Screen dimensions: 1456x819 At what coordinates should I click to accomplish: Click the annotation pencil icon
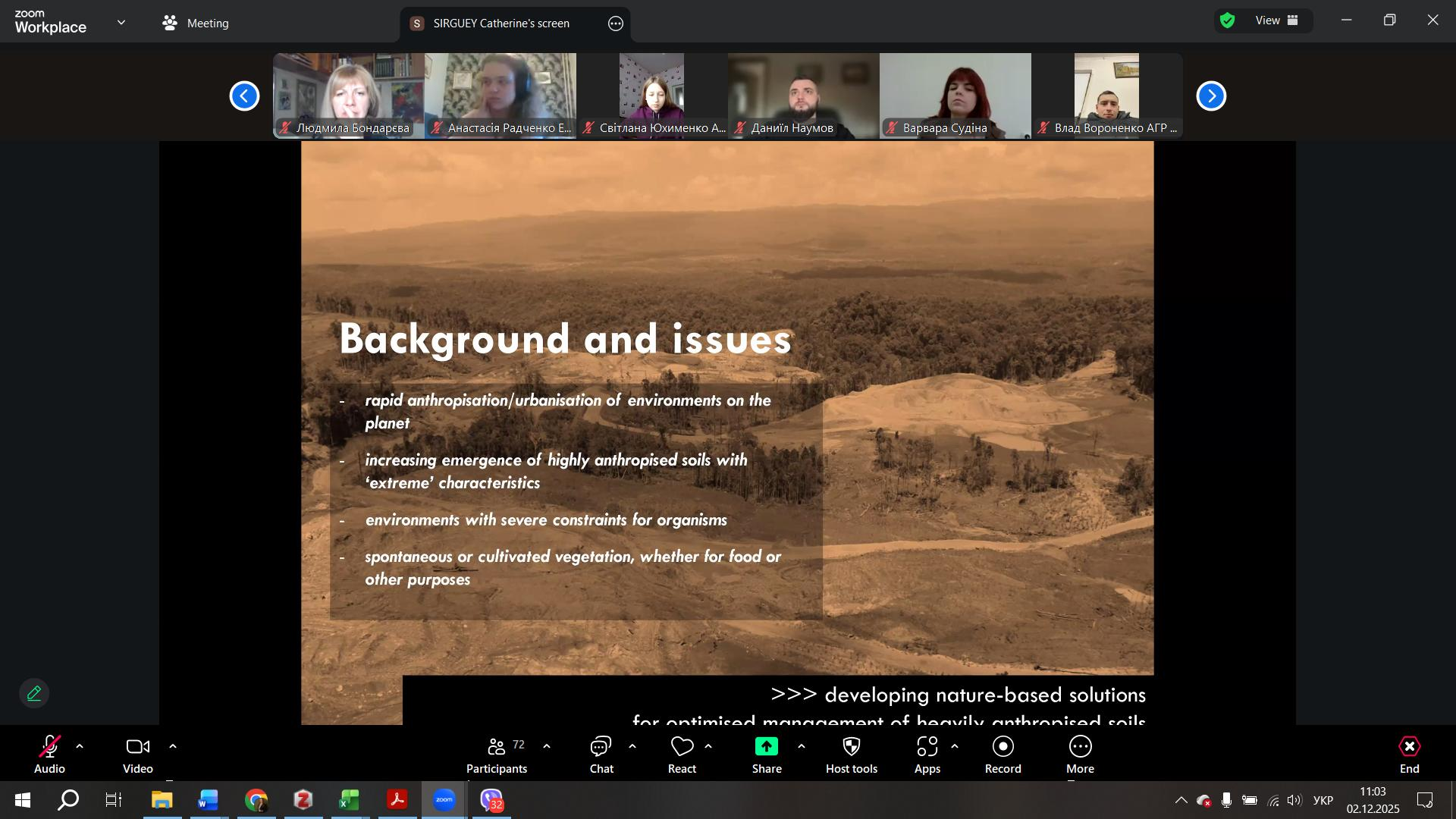point(34,693)
